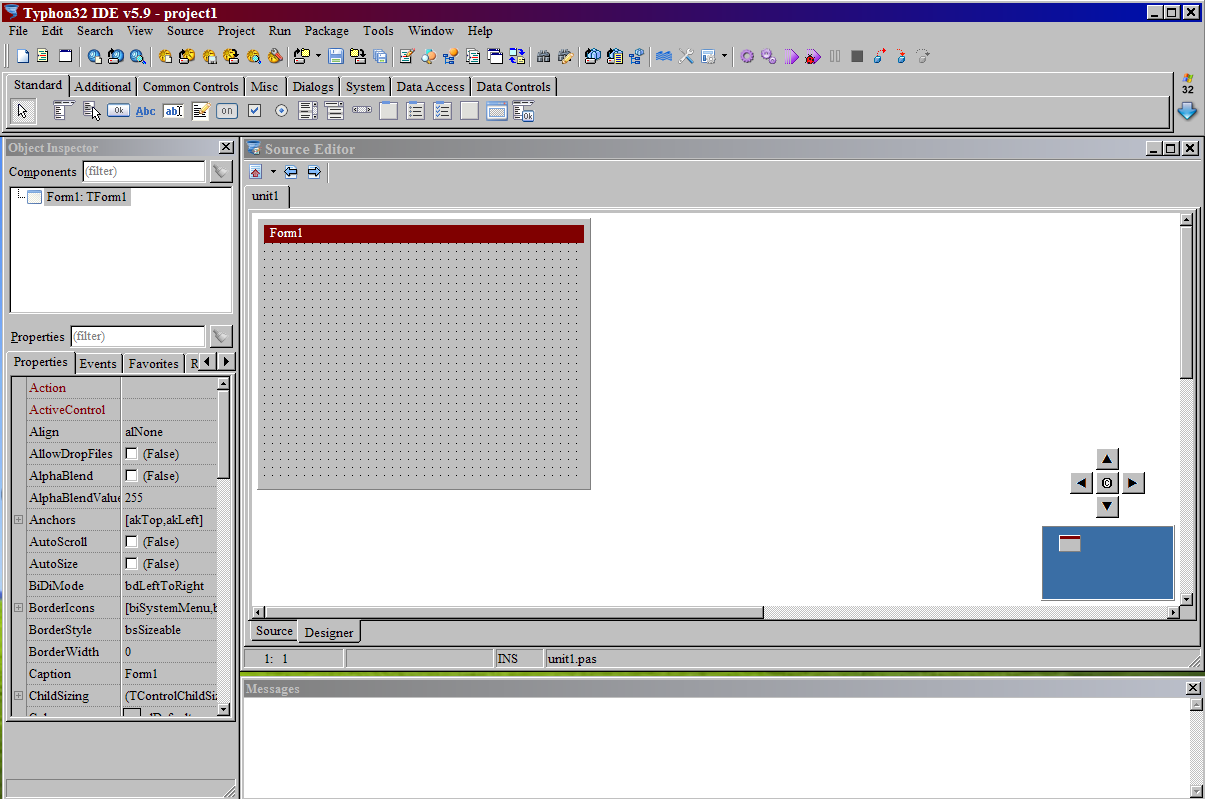This screenshot has height=799, width=1205.
Task: Toggle the AutoSize checkbox
Action: [x=131, y=564]
